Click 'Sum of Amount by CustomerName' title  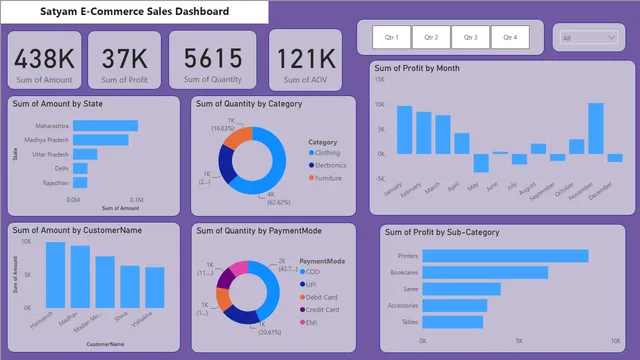pos(77,230)
